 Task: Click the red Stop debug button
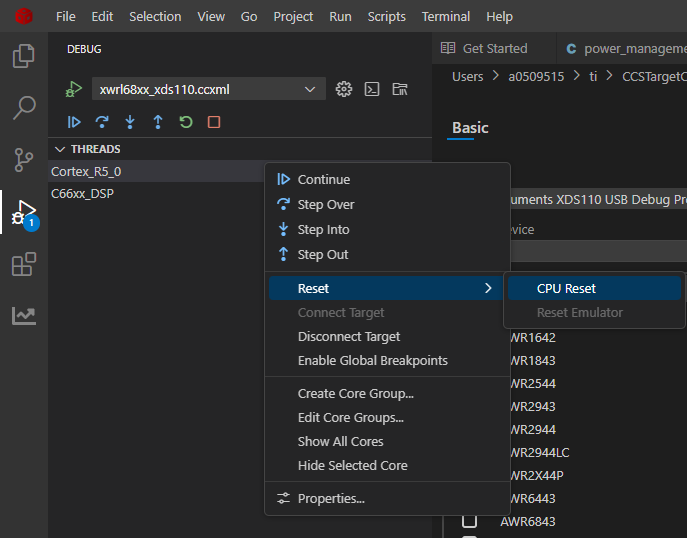pos(214,122)
